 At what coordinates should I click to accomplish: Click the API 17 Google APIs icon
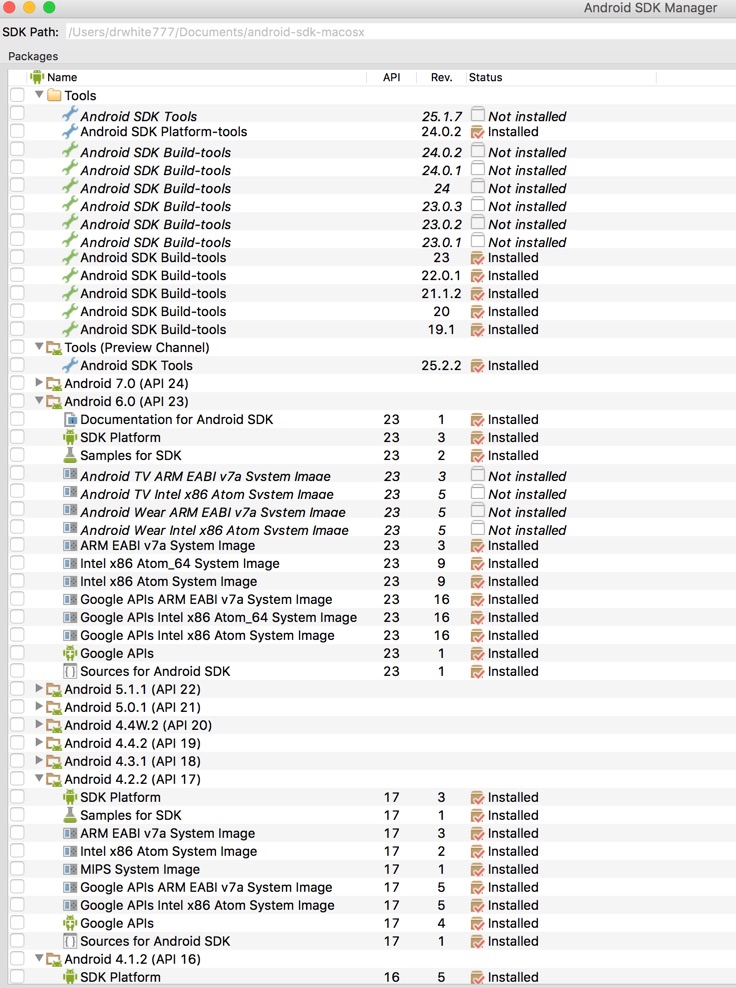[70, 923]
